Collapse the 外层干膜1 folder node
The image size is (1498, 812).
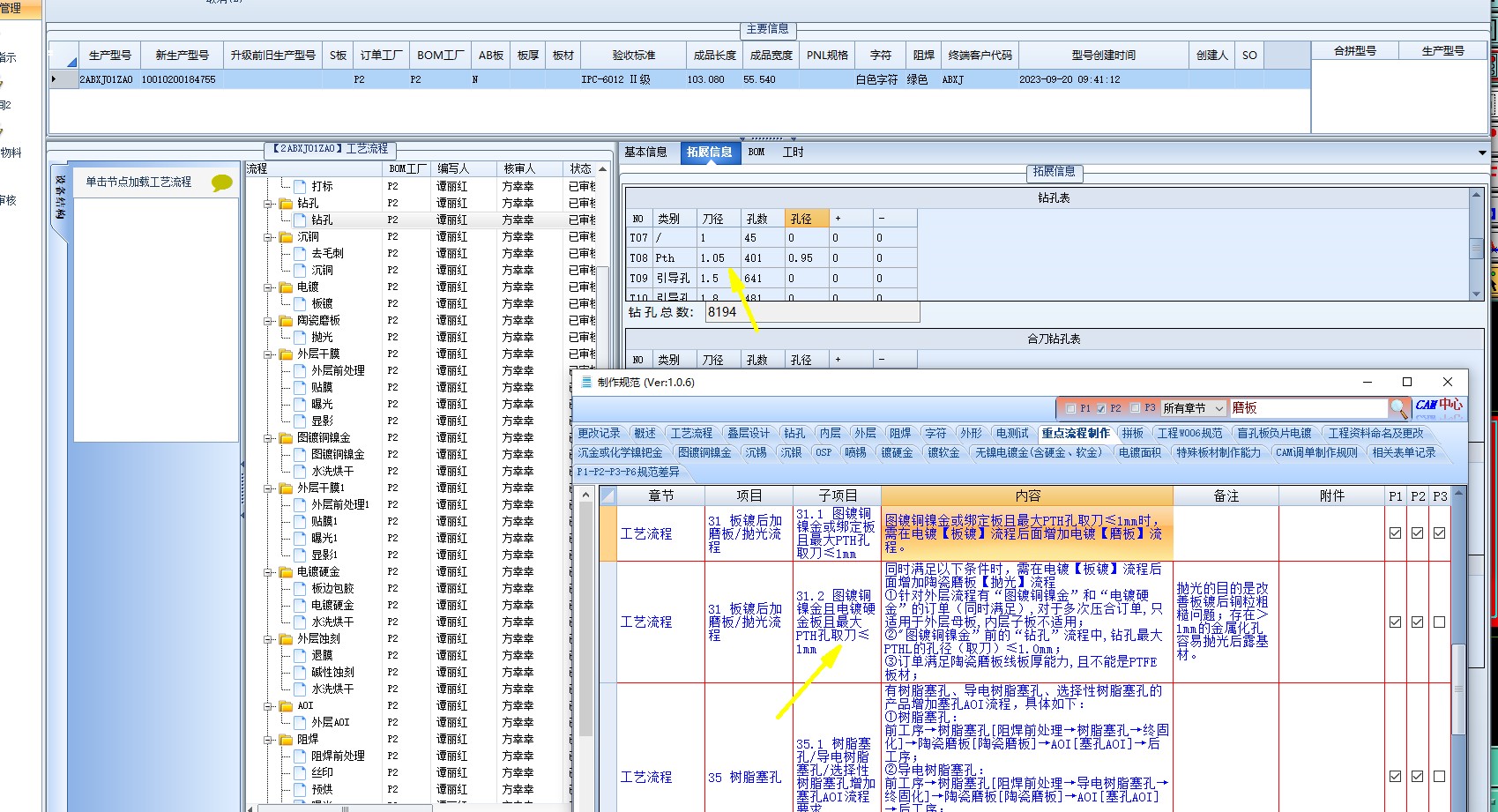coord(268,488)
